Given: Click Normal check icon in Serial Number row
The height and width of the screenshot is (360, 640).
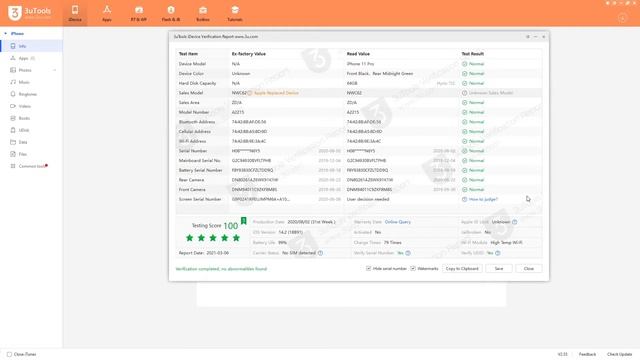Looking at the screenshot, I should tap(464, 151).
